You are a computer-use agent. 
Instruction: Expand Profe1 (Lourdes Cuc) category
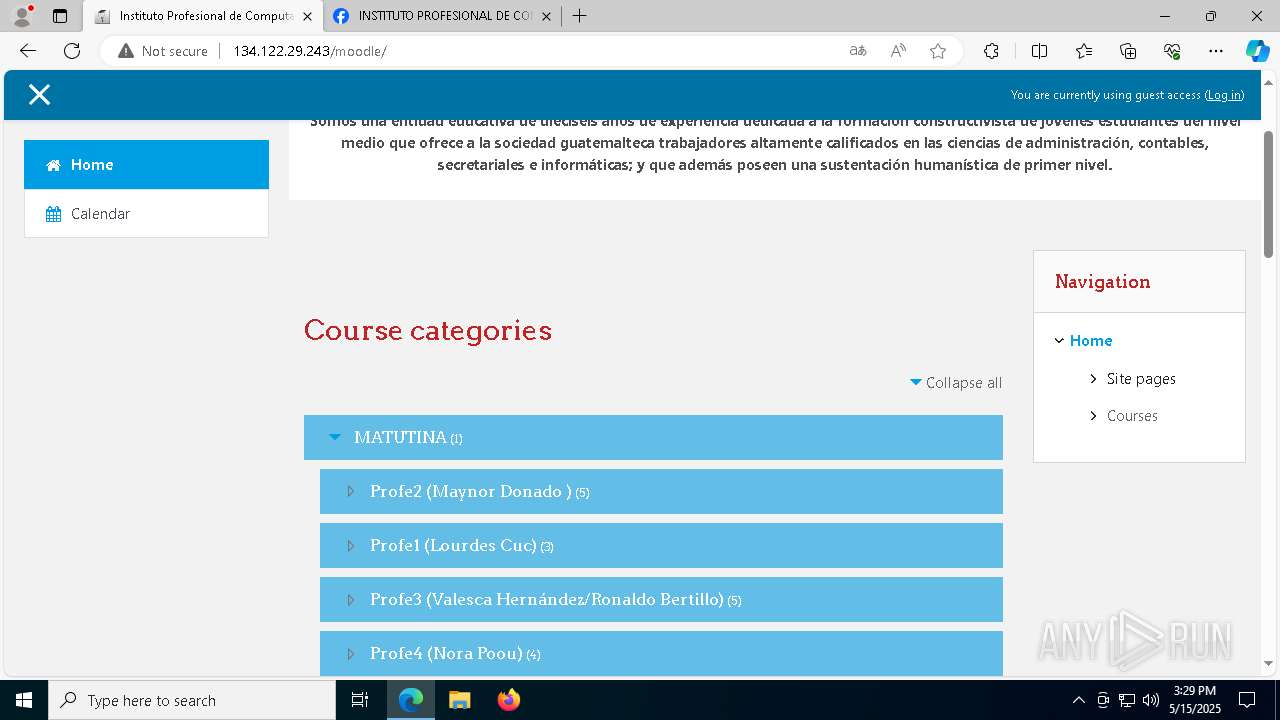pyautogui.click(x=350, y=545)
